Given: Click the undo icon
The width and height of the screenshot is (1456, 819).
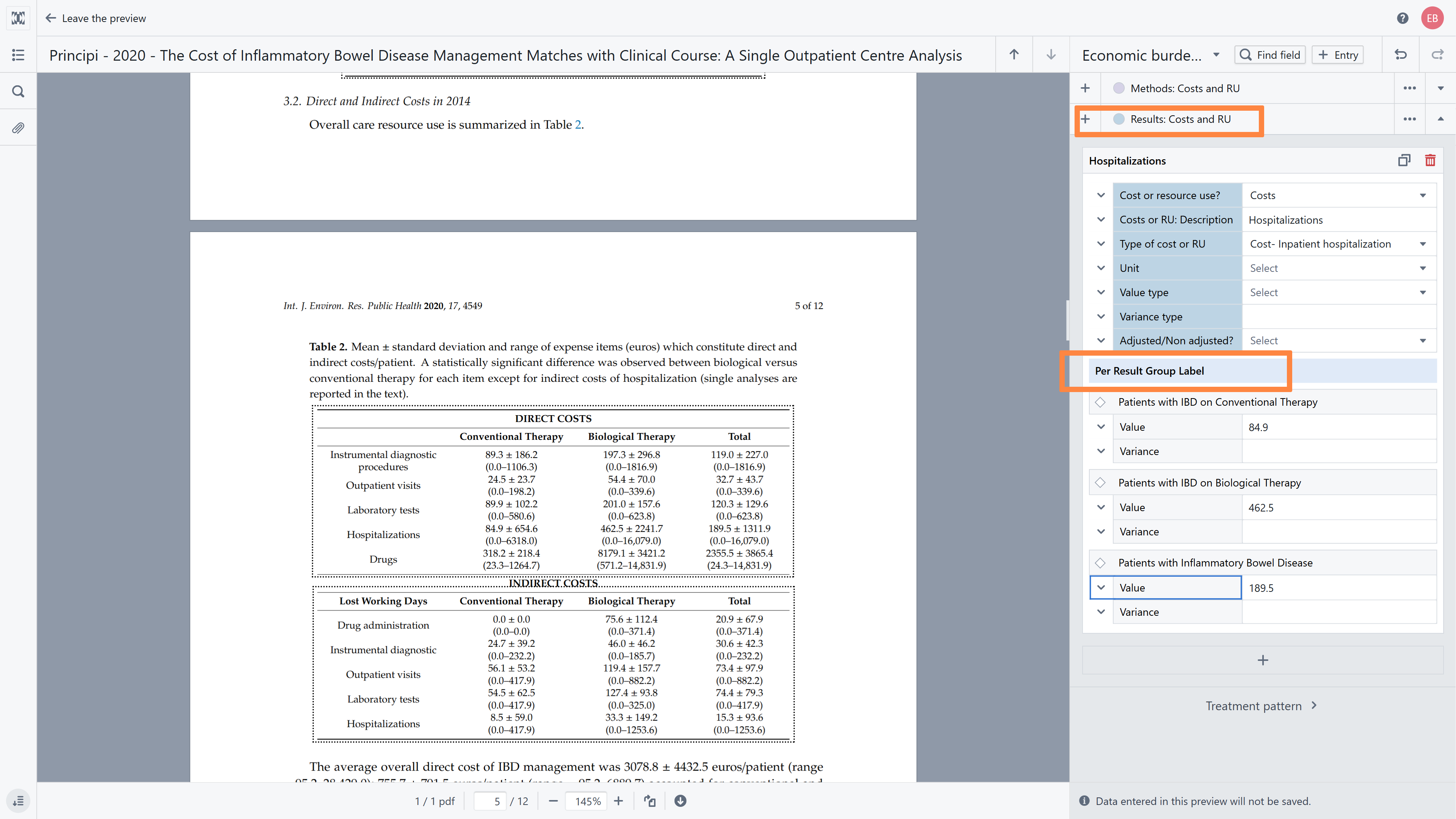Looking at the screenshot, I should click(1401, 55).
